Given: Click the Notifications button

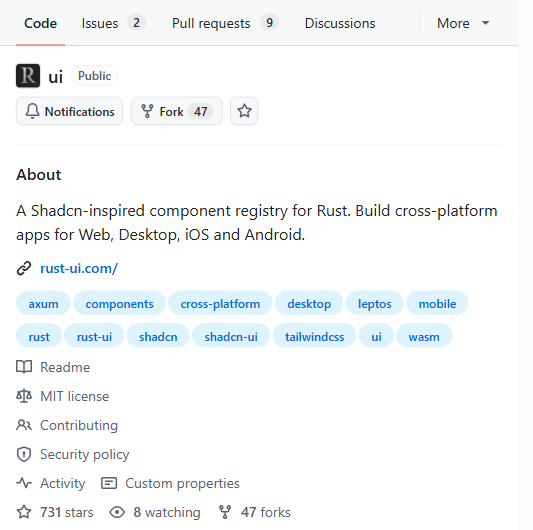Looking at the screenshot, I should click(69, 111).
